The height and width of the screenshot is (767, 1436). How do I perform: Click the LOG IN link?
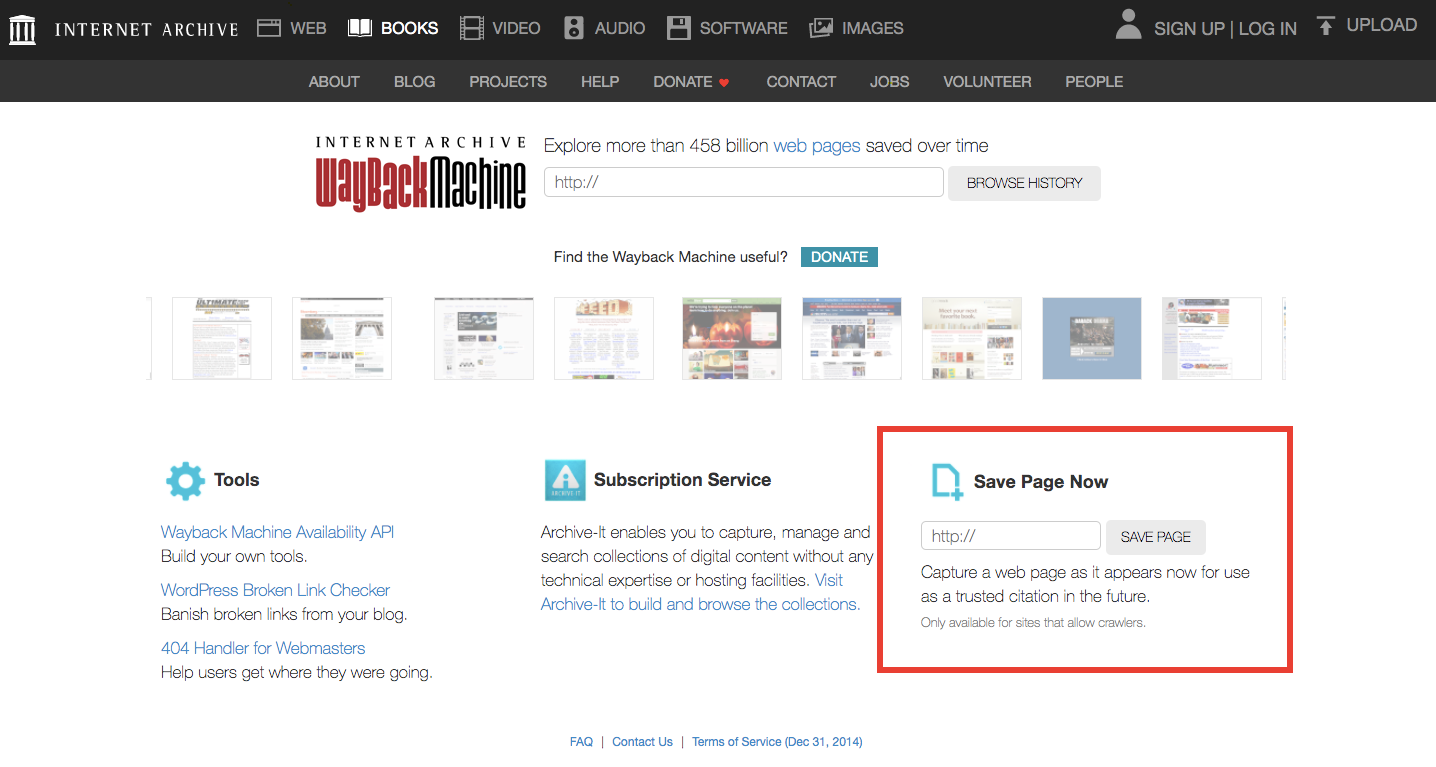[x=1268, y=29]
